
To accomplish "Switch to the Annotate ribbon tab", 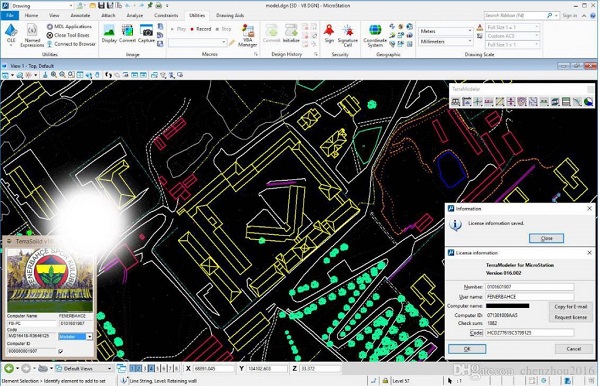I will coord(80,15).
